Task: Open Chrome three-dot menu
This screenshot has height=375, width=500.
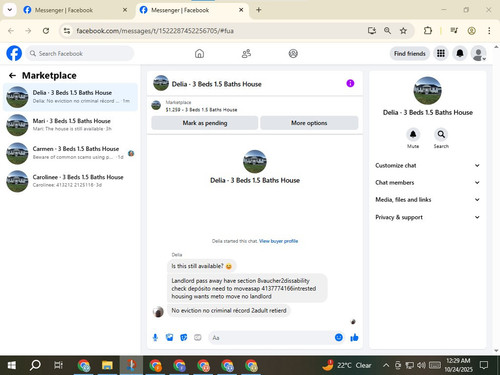Action: tap(489, 31)
